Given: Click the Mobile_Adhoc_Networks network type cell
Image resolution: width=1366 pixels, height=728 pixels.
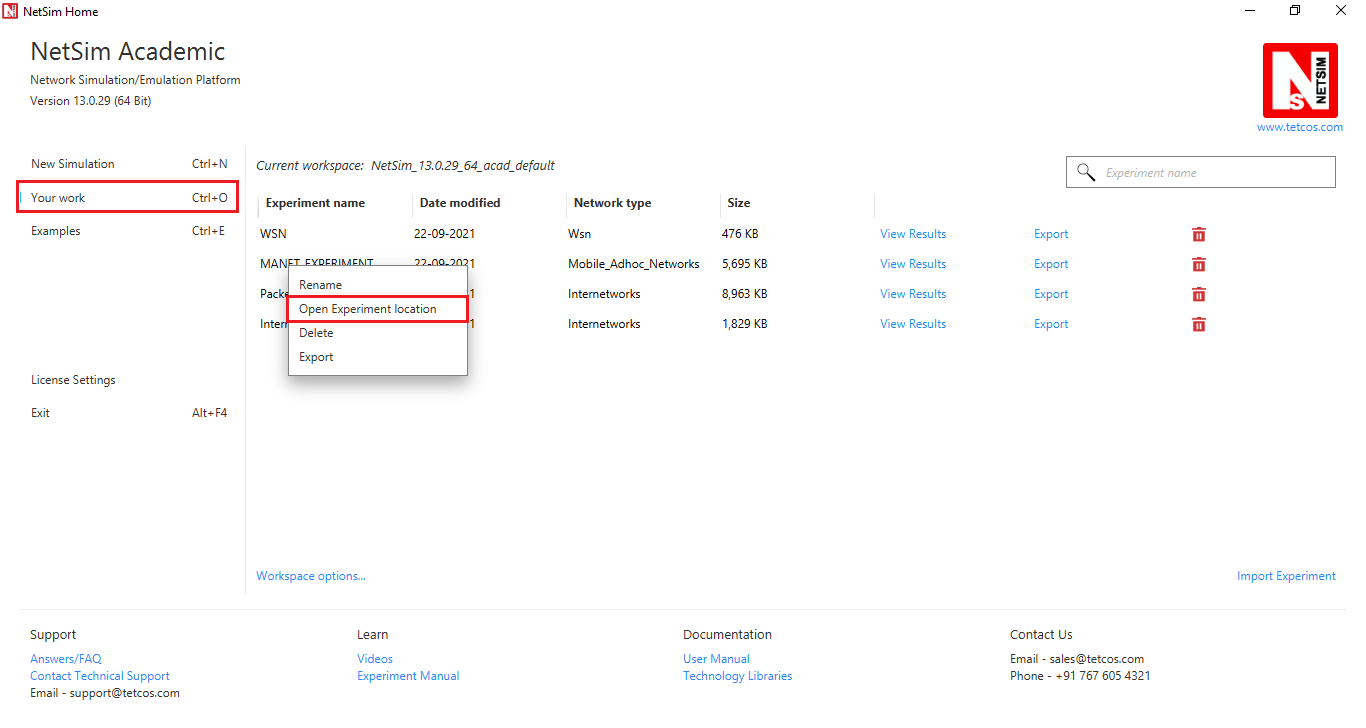Looking at the screenshot, I should (x=634, y=264).
